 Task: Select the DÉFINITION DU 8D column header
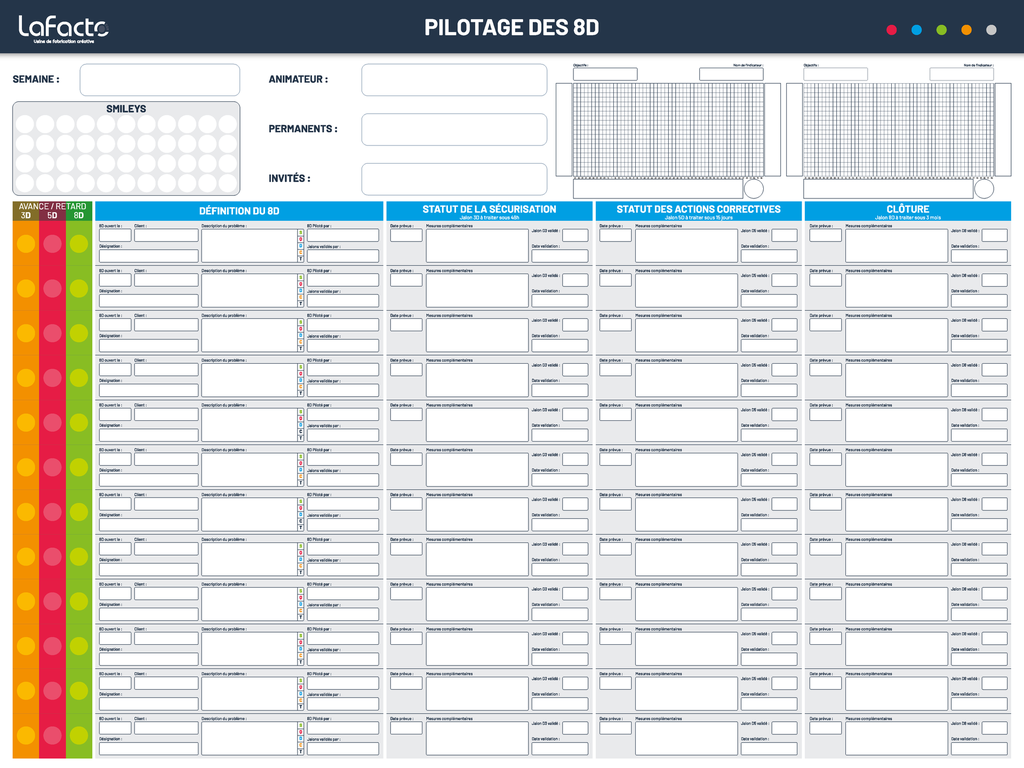pos(239,211)
